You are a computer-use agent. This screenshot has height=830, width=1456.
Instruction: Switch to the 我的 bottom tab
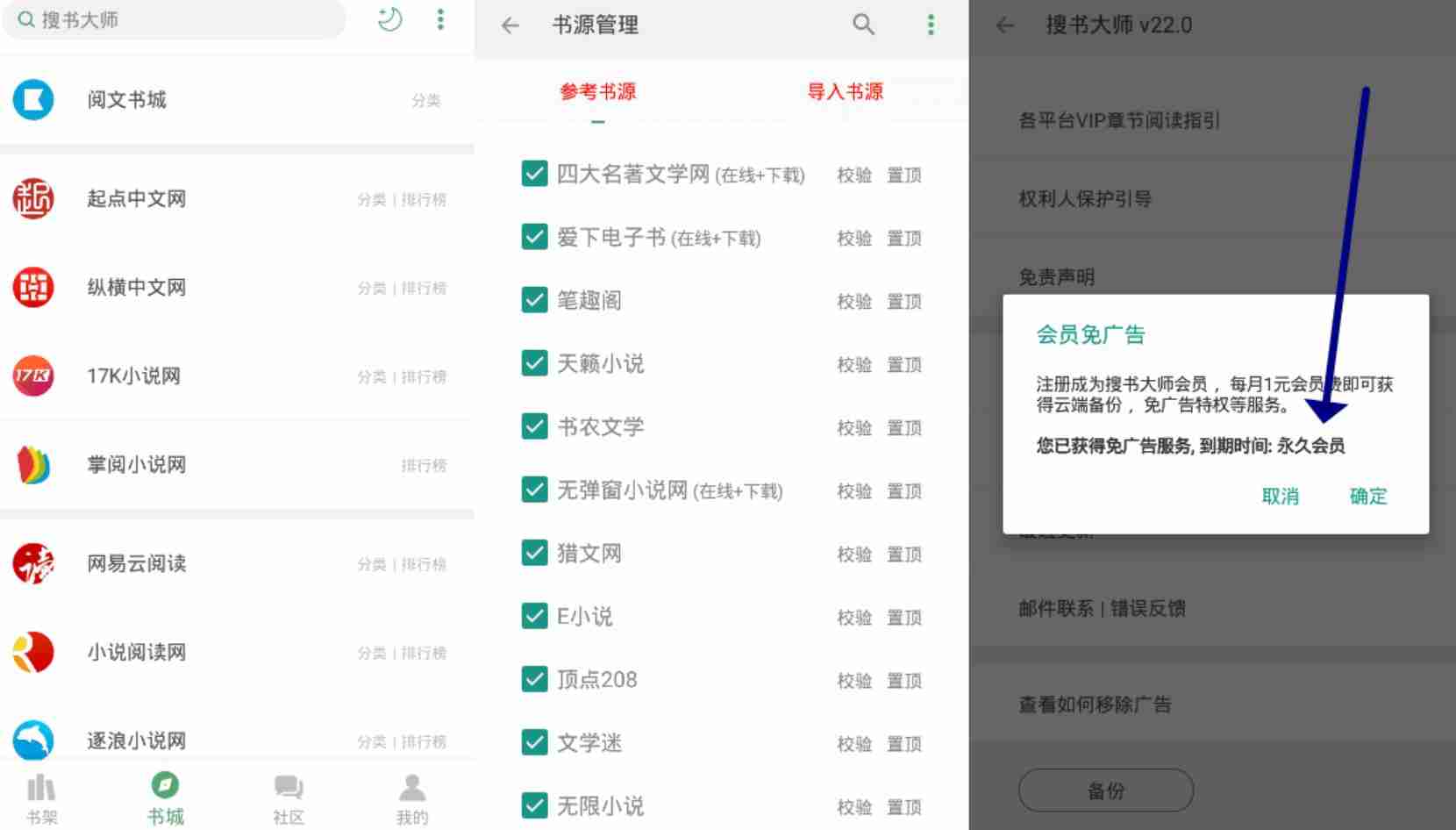click(x=412, y=799)
